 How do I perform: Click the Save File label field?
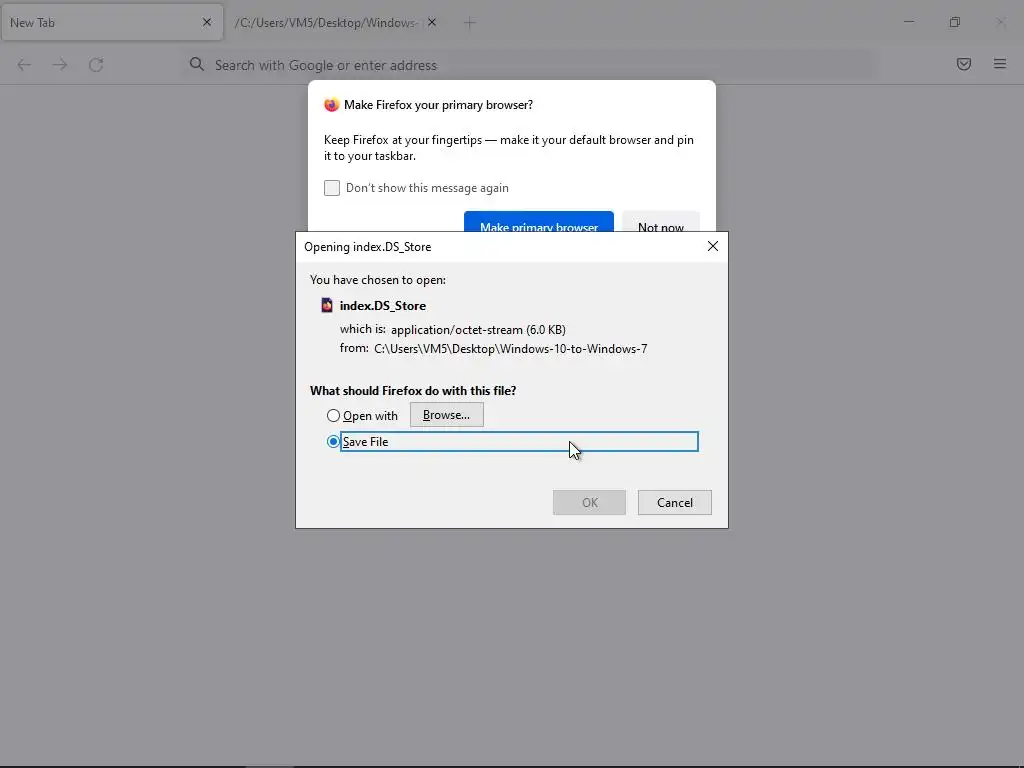[519, 441]
